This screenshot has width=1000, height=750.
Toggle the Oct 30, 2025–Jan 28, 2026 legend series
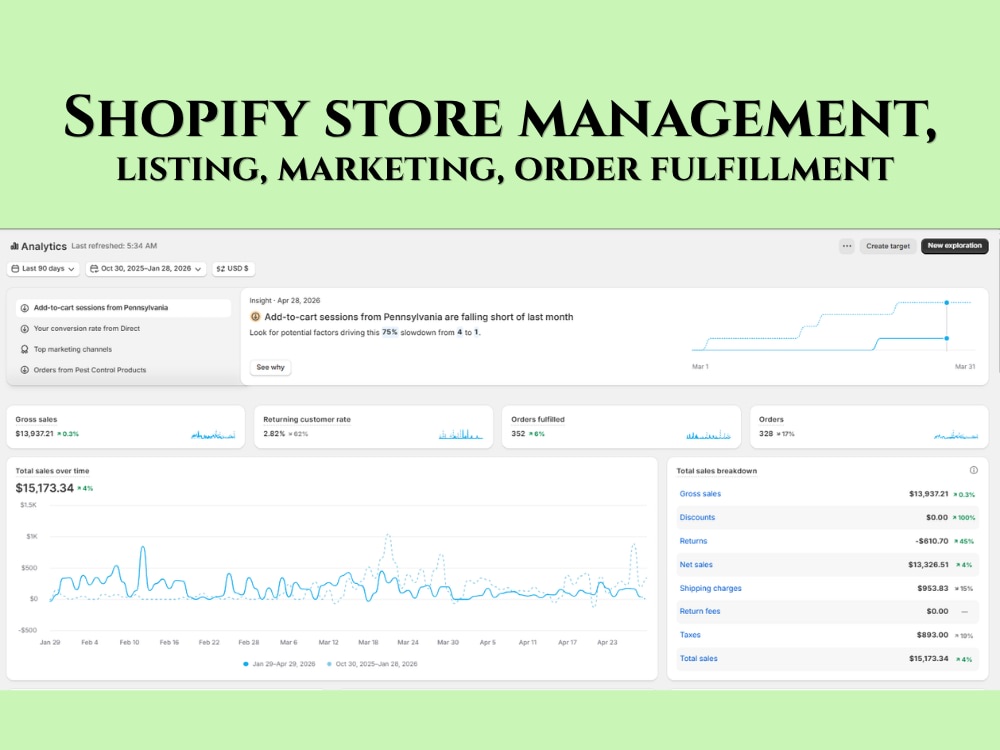[372, 664]
